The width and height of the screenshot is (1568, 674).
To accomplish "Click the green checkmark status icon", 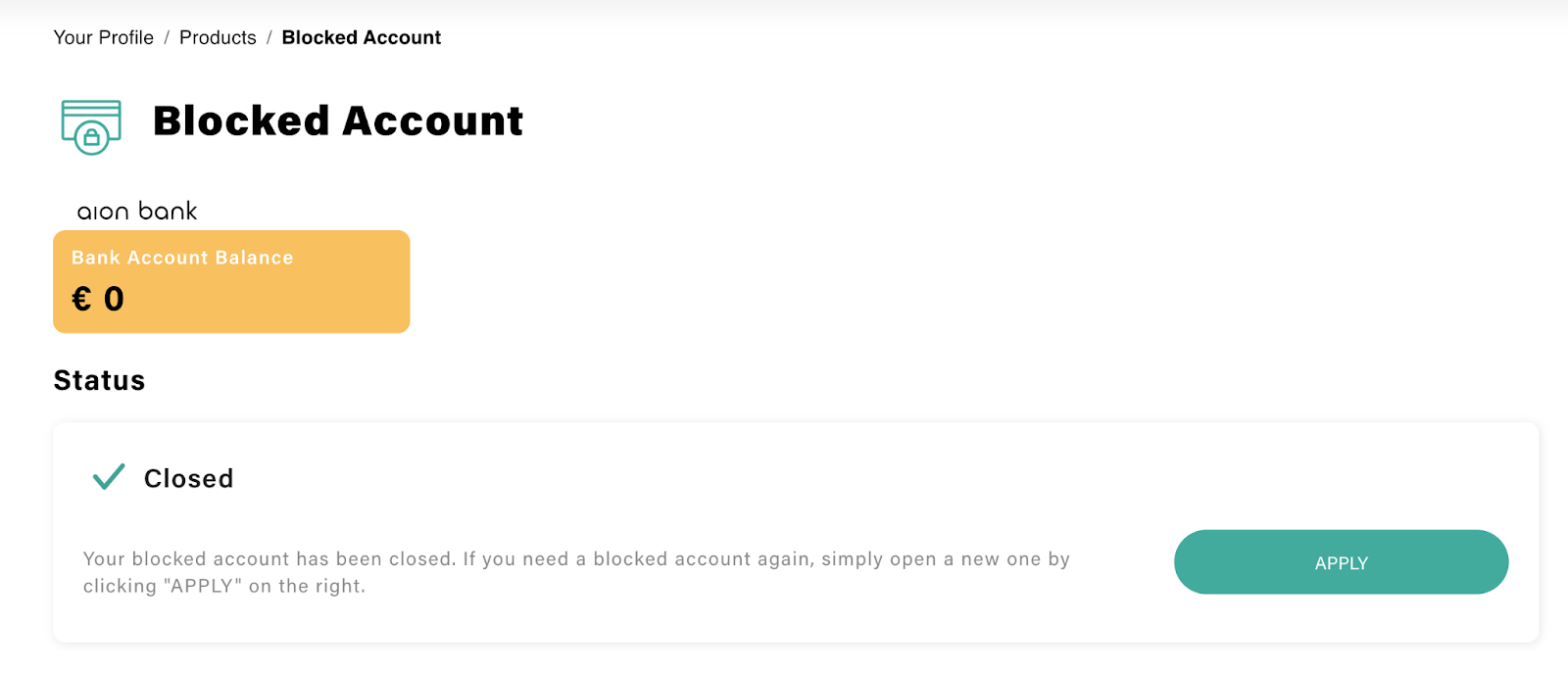I will 109,477.
